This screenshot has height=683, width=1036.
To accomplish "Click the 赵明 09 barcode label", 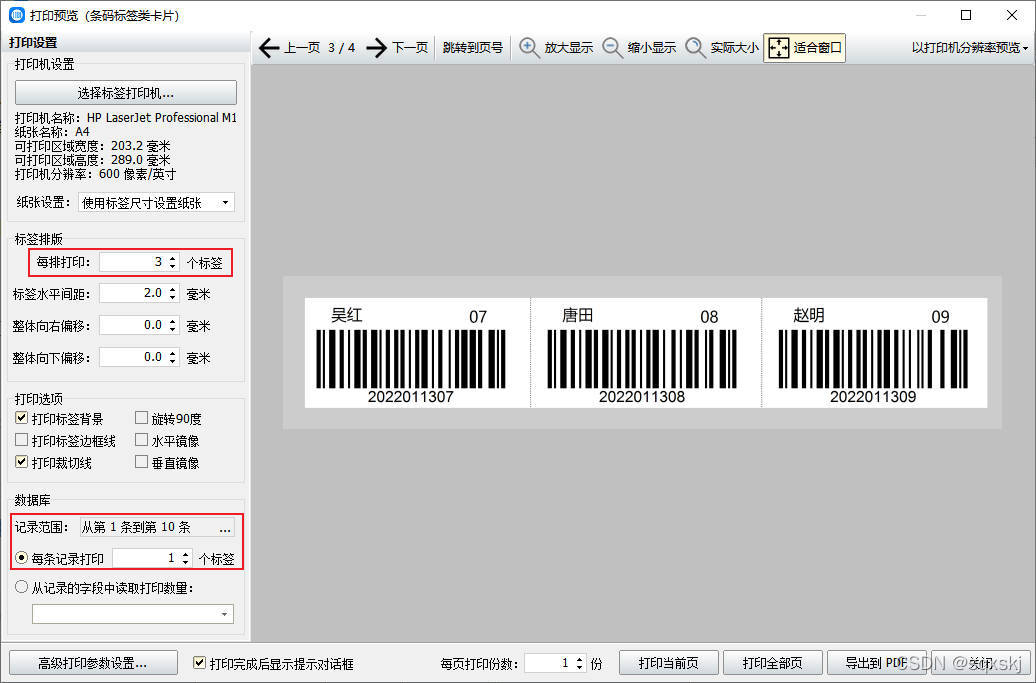I will pos(875,353).
